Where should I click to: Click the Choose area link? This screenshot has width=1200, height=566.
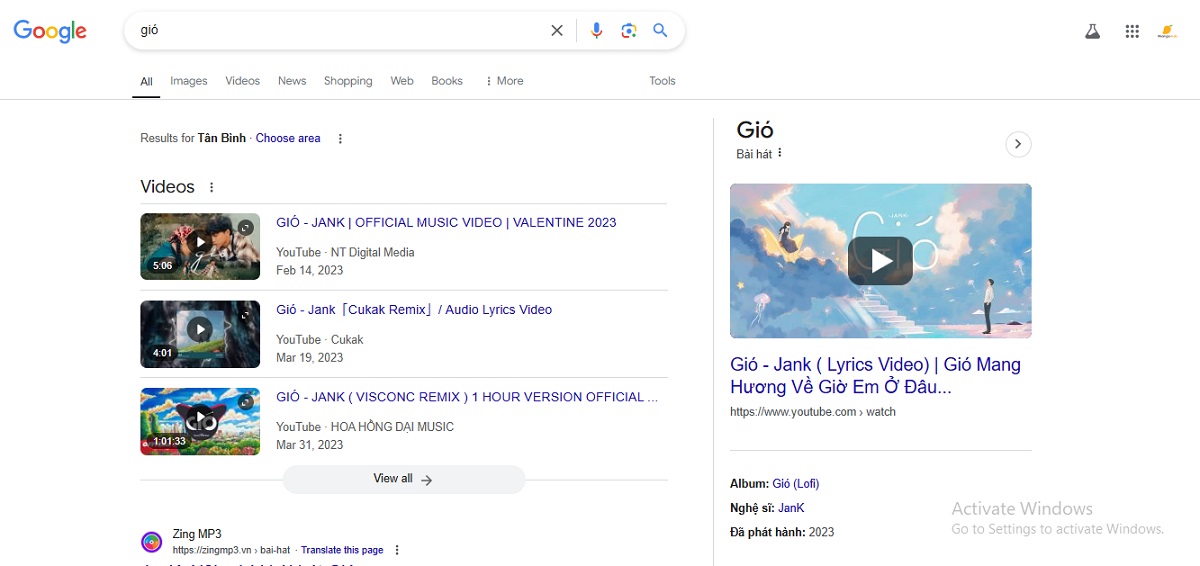pyautogui.click(x=288, y=139)
